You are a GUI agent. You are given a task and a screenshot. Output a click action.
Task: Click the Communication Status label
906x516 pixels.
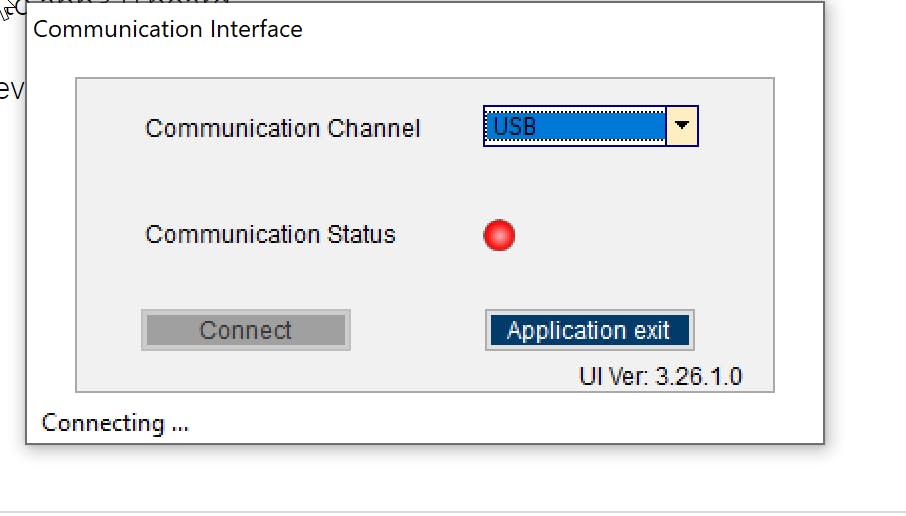point(270,235)
